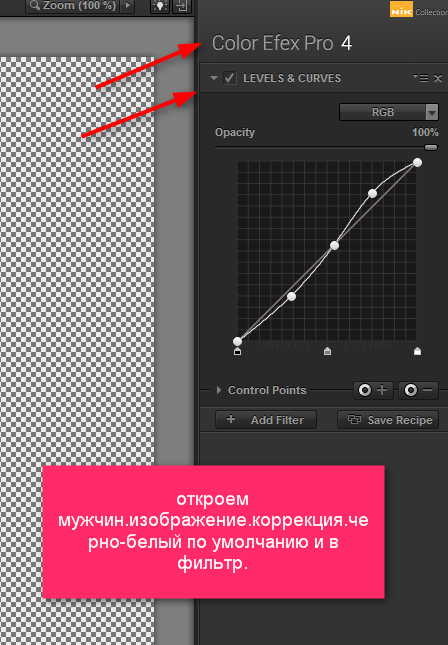The image size is (448, 645).
Task: Remove the Levels & Curves filter with X
Action: pos(438,78)
